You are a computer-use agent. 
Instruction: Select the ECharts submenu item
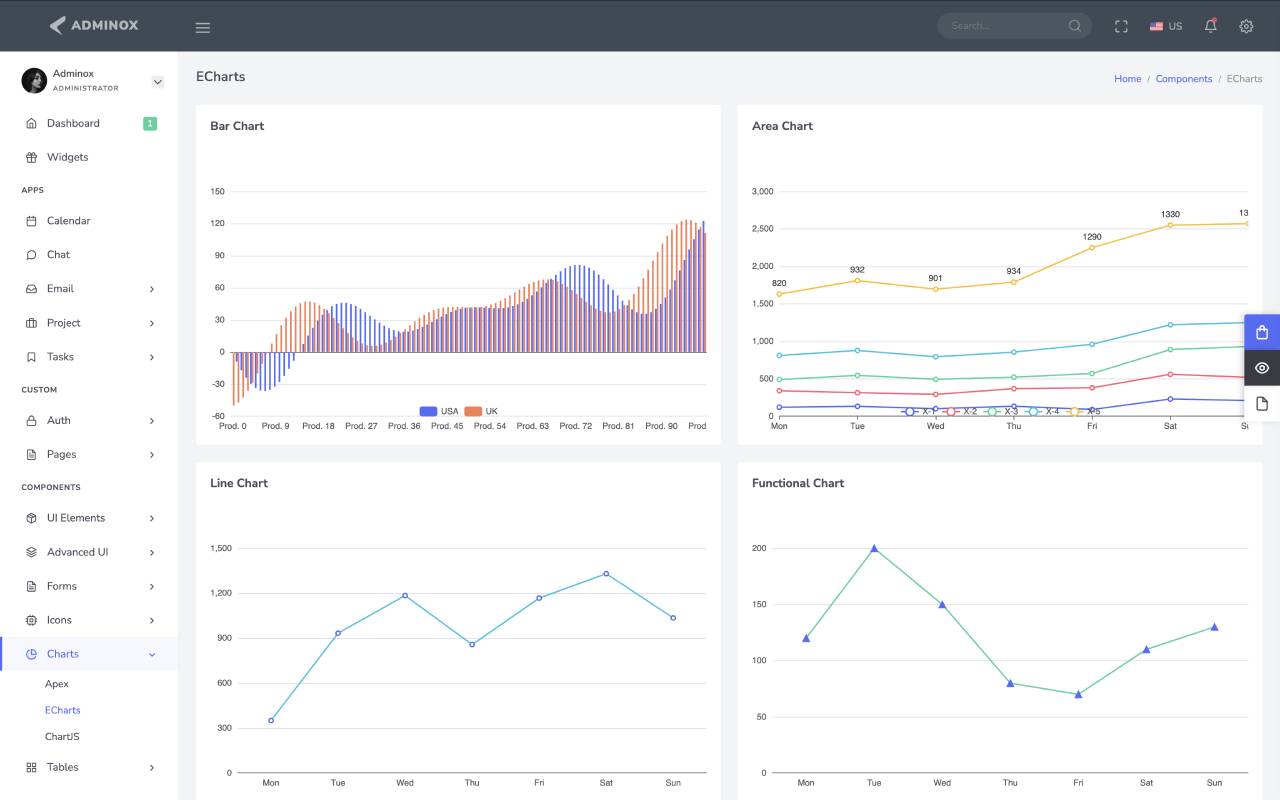pos(63,710)
